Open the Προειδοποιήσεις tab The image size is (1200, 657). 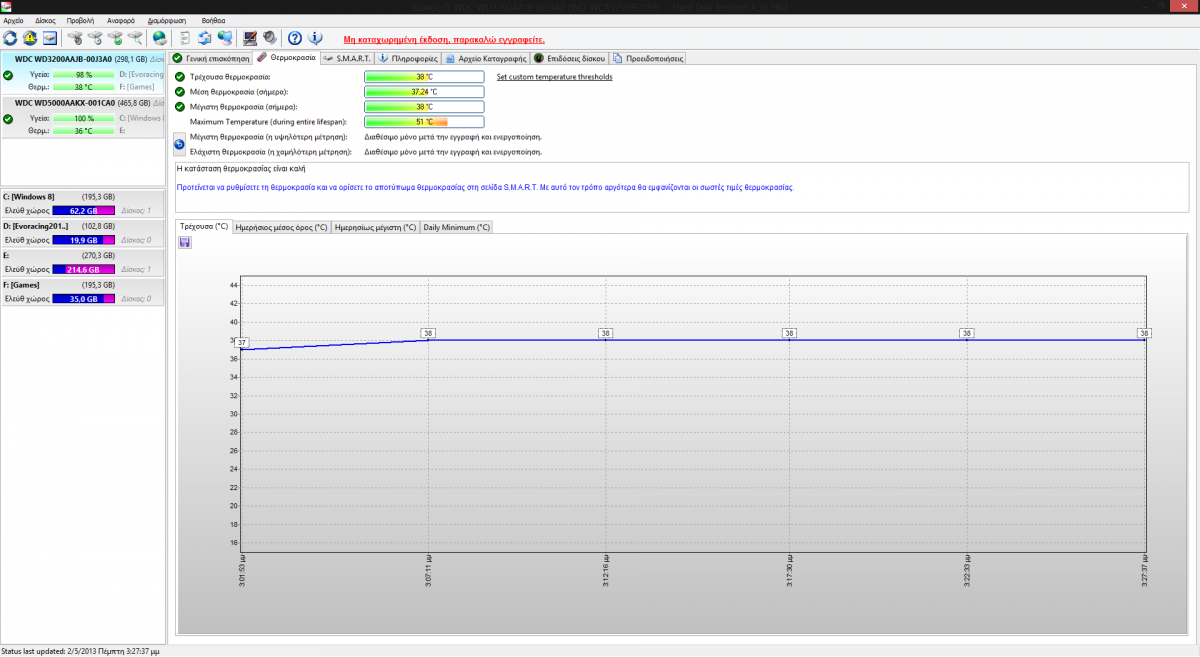click(648, 58)
